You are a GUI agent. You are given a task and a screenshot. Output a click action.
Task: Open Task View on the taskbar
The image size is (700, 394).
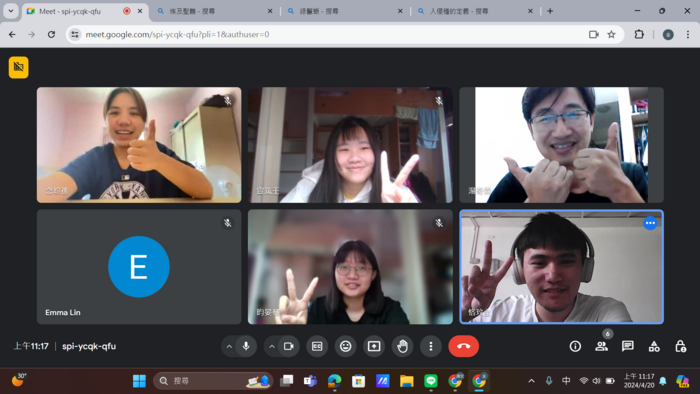point(287,381)
